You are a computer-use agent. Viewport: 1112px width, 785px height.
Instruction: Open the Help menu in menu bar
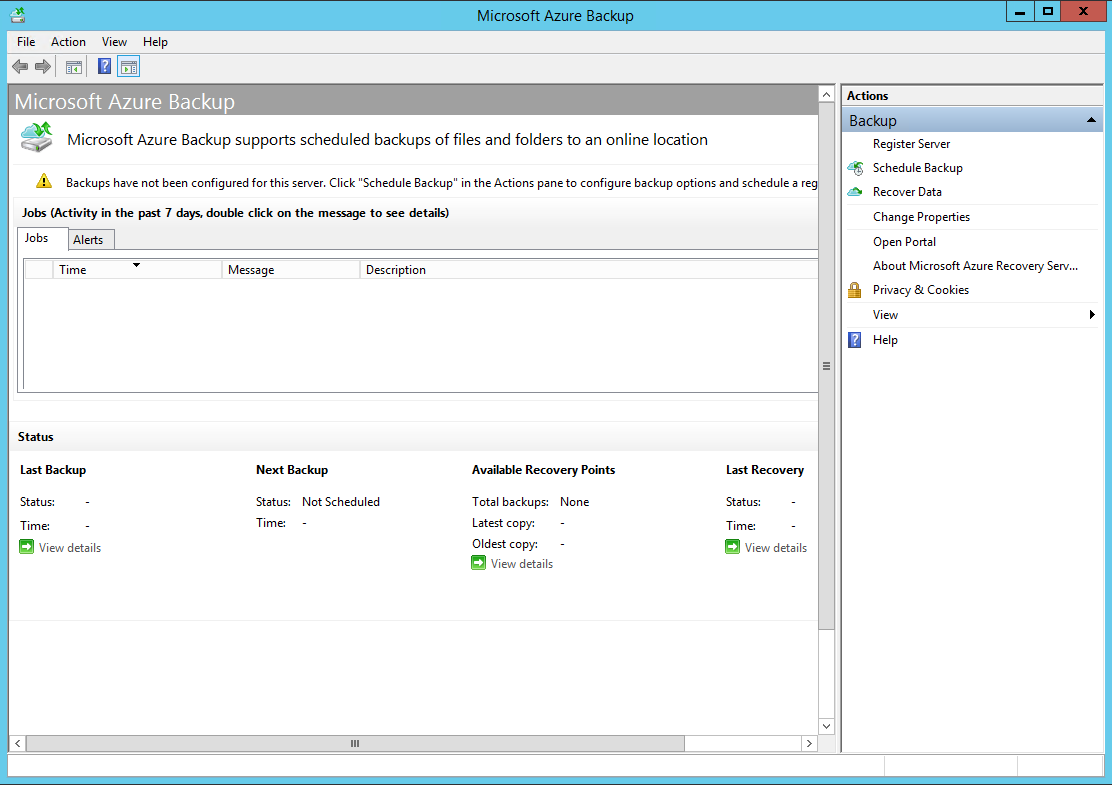(x=155, y=42)
